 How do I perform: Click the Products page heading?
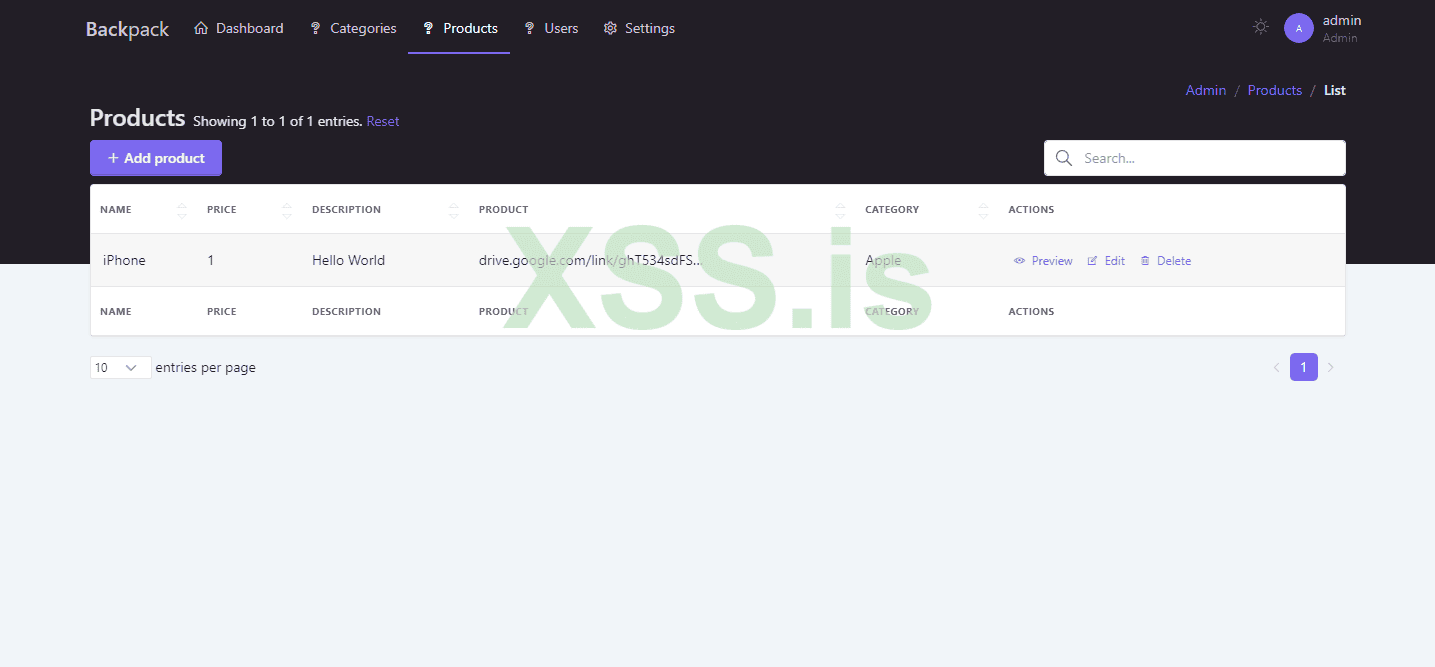click(x=138, y=118)
